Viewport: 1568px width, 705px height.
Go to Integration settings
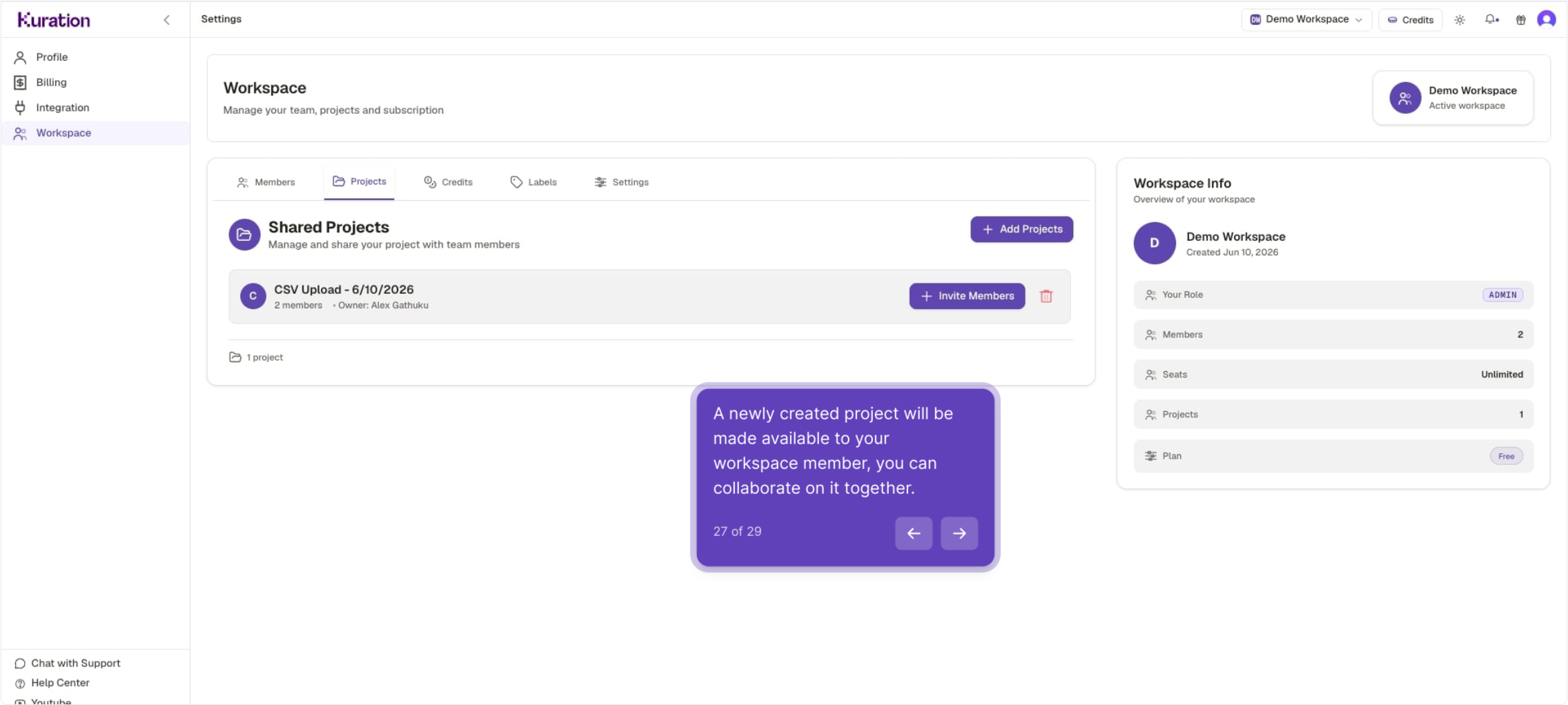point(95,108)
